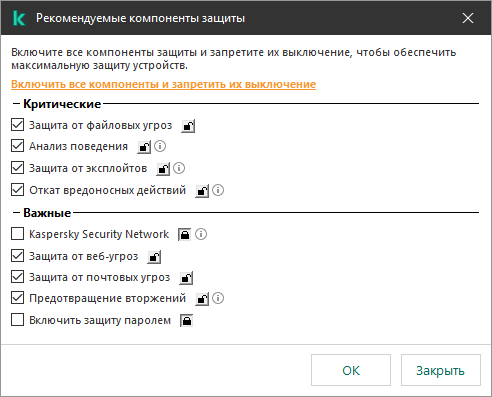492x397 pixels.
Task: Collapse the Важные section
Action: point(16,213)
